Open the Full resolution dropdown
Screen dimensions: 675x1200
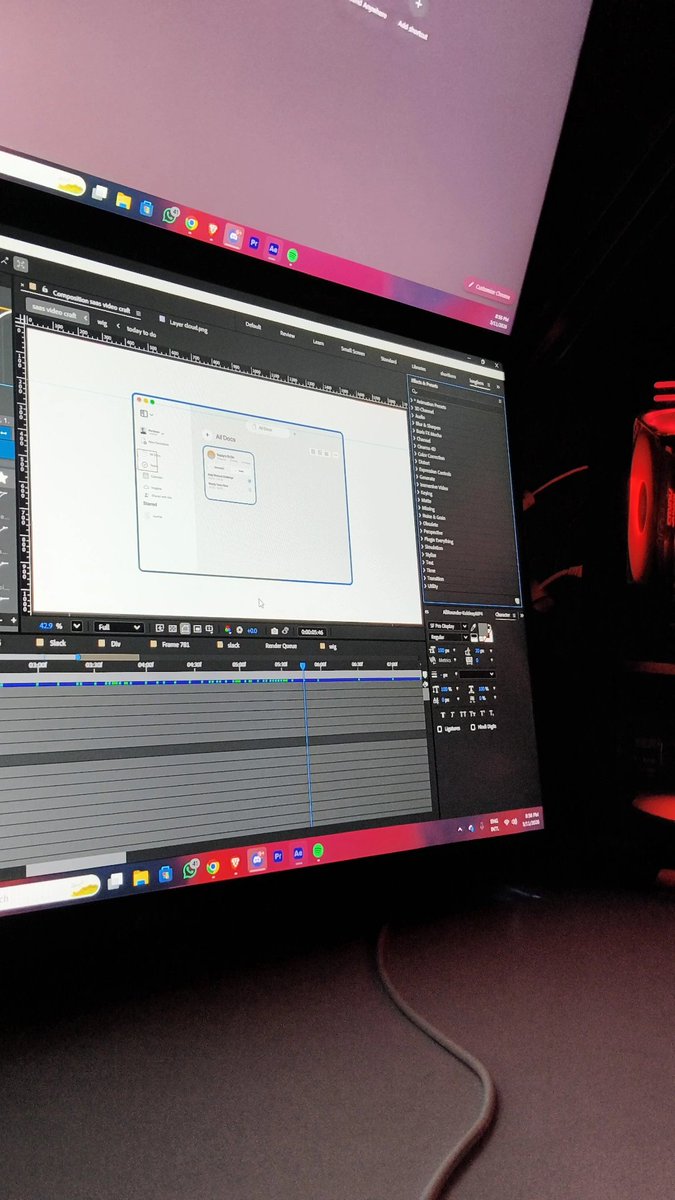point(119,627)
